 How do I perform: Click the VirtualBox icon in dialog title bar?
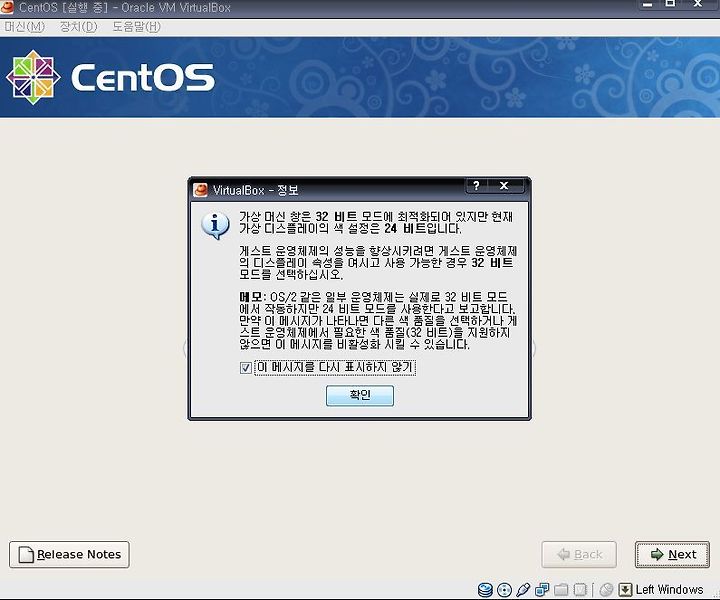pyautogui.click(x=200, y=190)
